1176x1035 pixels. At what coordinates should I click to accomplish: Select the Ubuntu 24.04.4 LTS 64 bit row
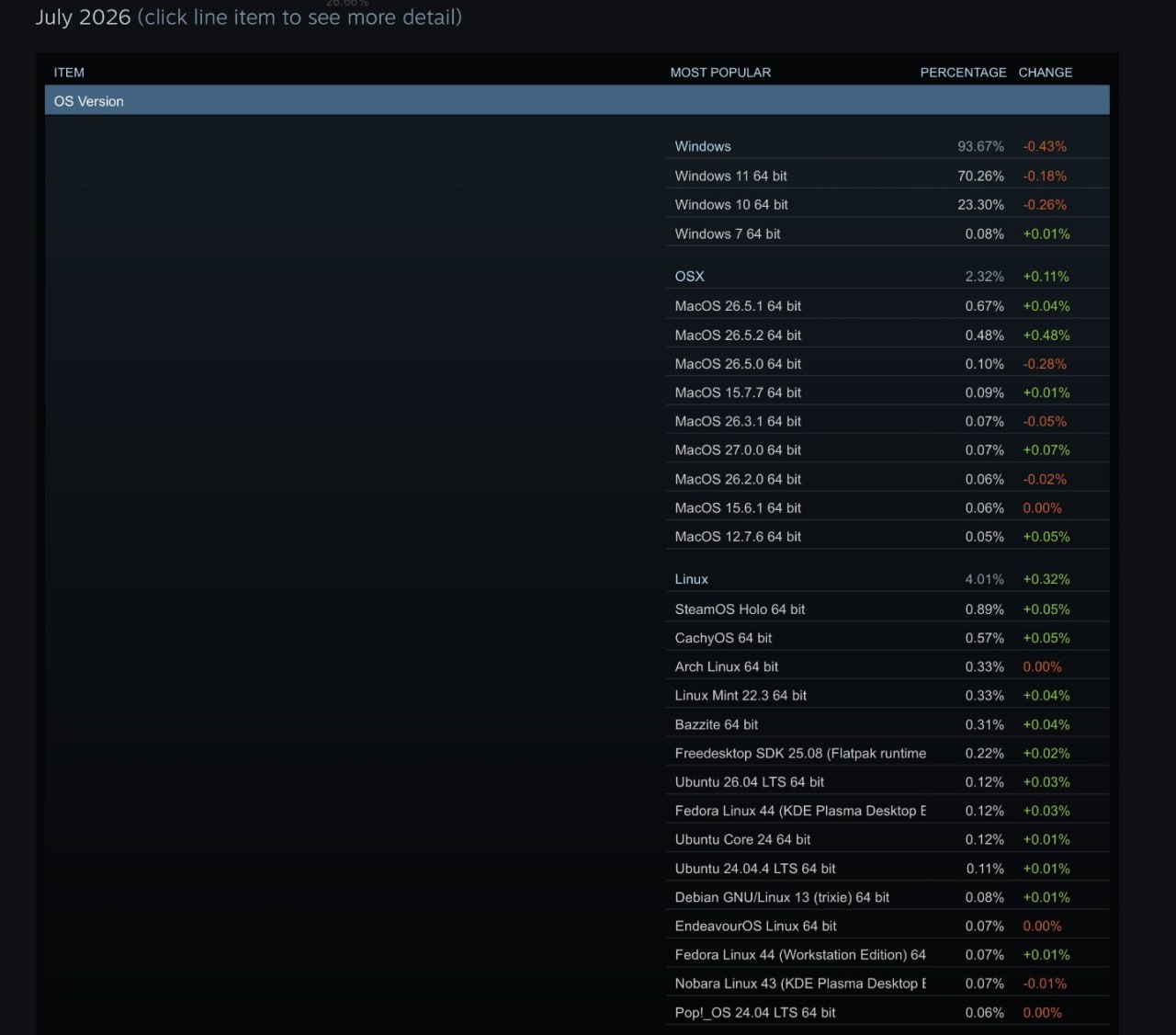click(x=888, y=868)
